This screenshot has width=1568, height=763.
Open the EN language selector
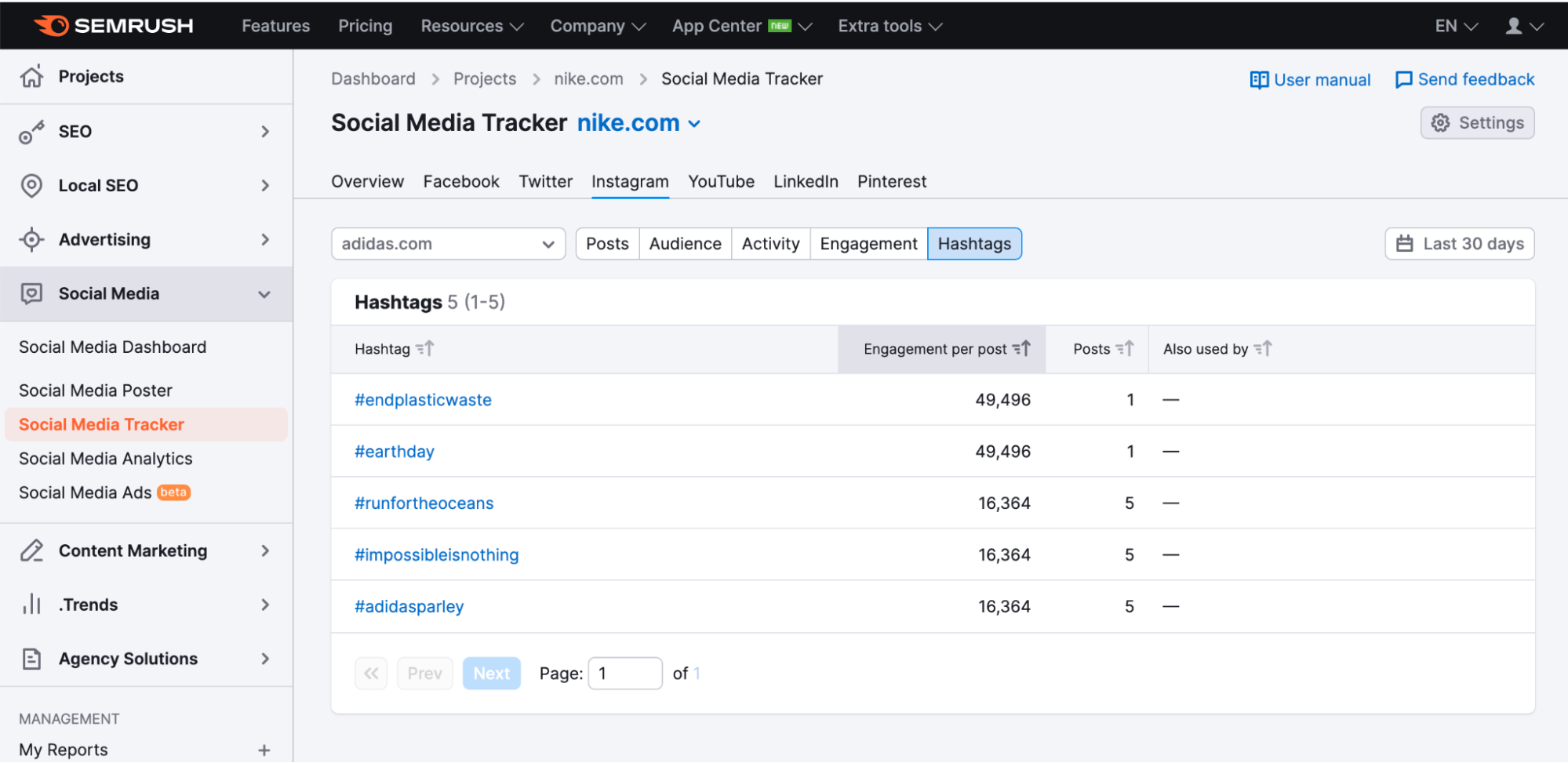coord(1456,26)
